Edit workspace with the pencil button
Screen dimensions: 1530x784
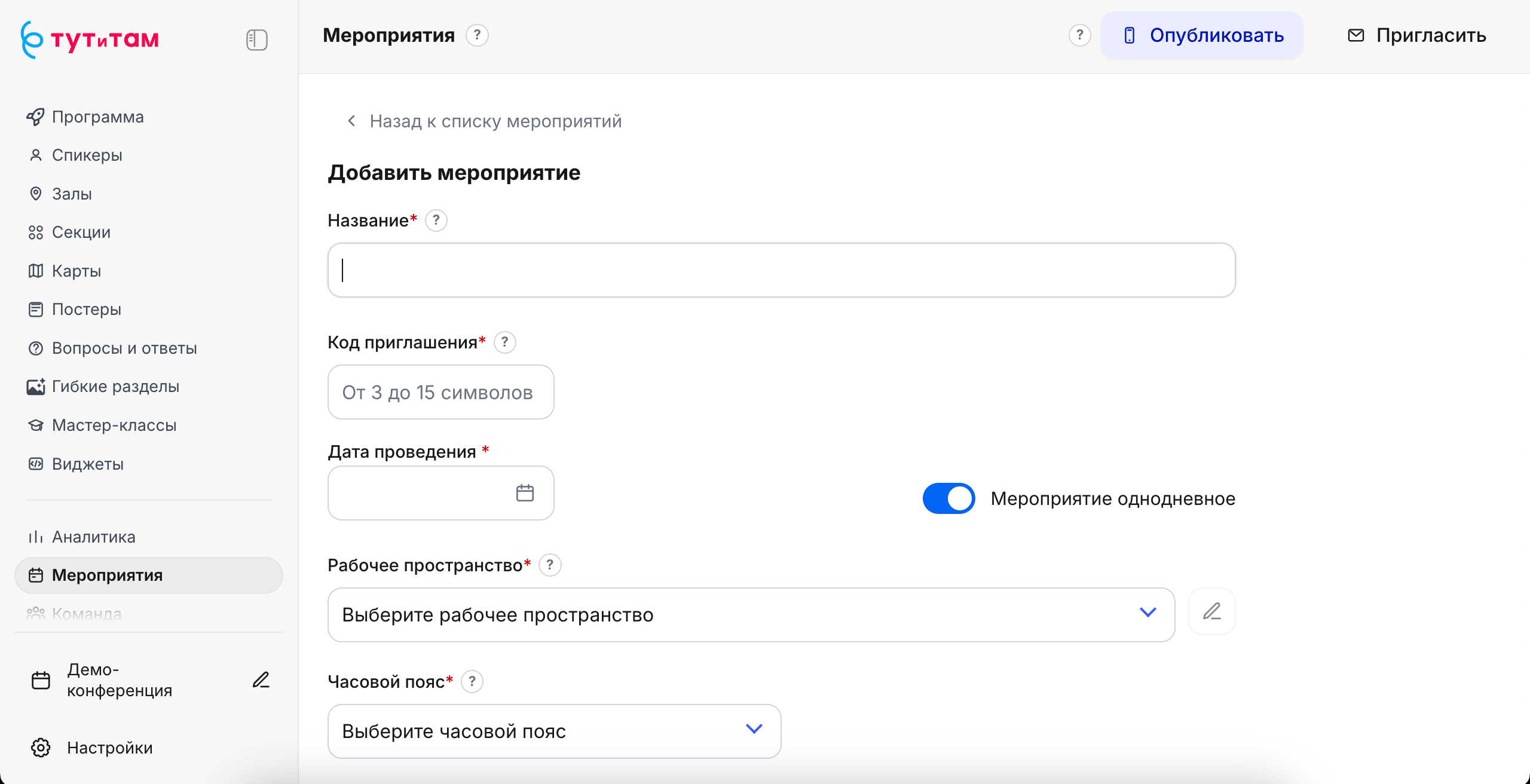click(1212, 611)
